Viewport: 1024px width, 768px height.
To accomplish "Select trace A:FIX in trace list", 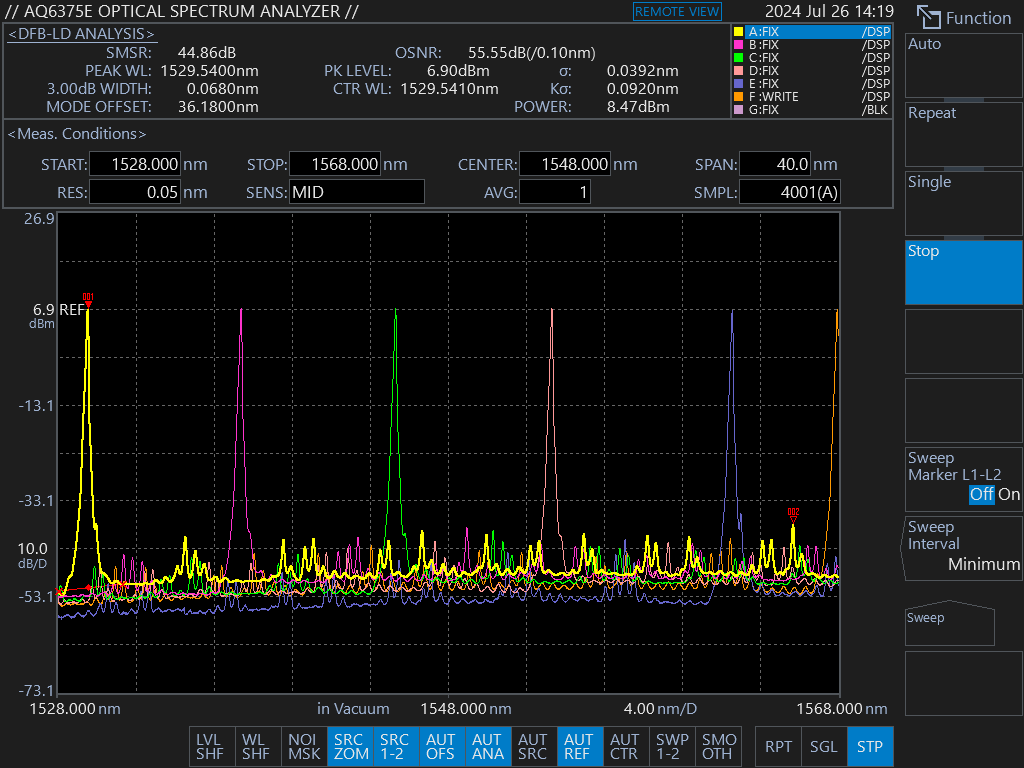I will point(811,32).
